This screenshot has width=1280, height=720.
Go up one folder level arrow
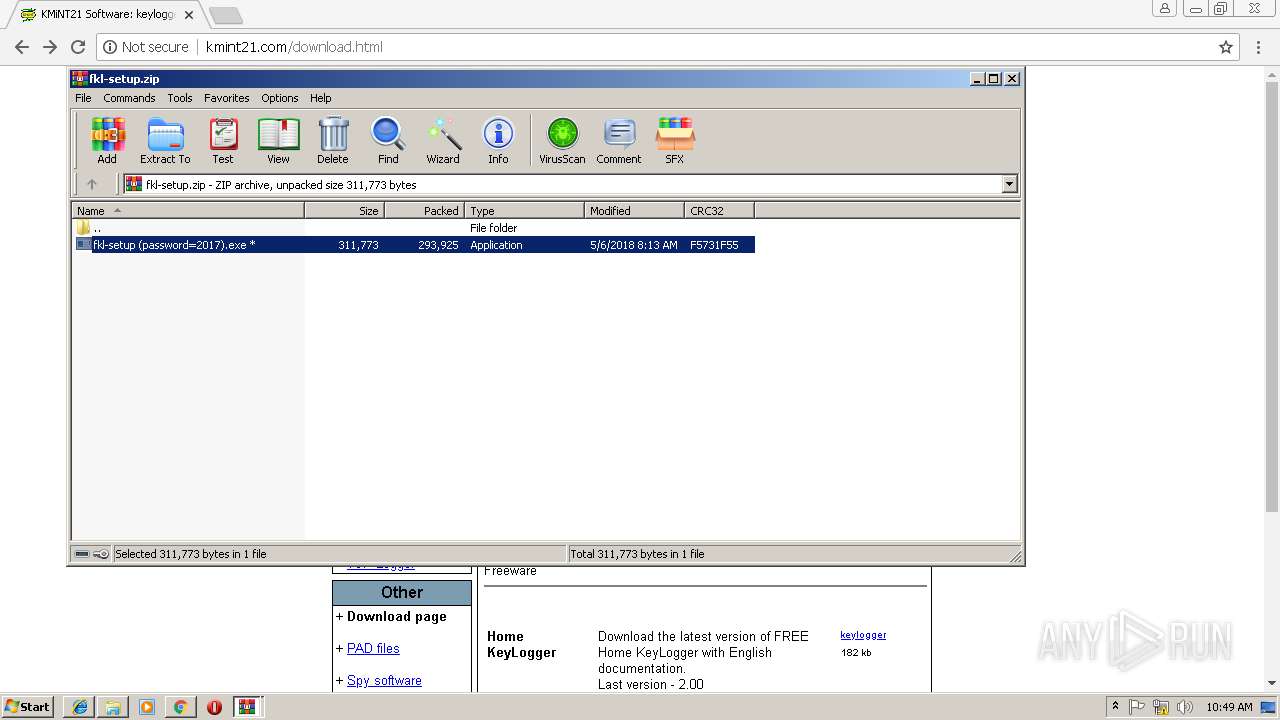pyautogui.click(x=92, y=184)
